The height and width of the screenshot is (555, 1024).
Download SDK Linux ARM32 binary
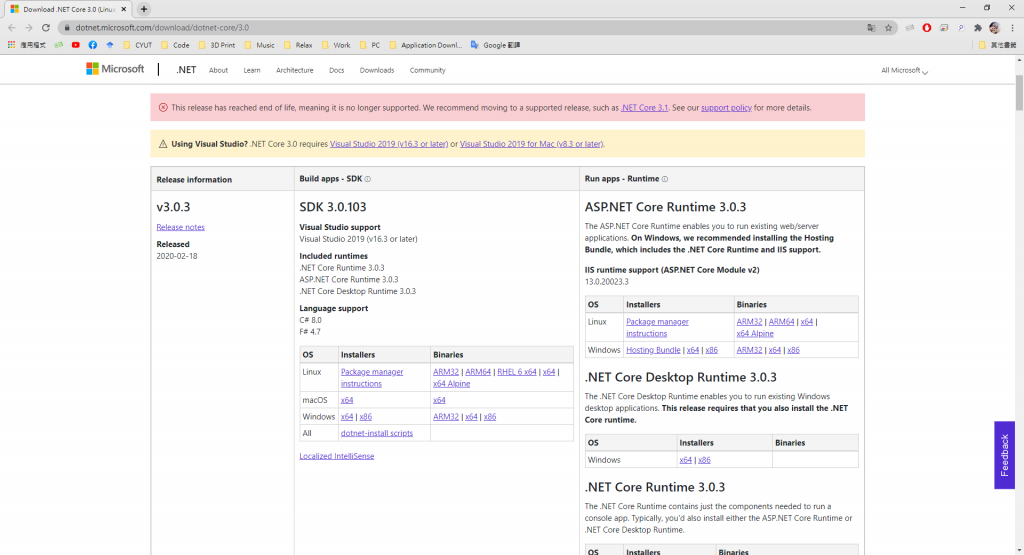[445, 372]
